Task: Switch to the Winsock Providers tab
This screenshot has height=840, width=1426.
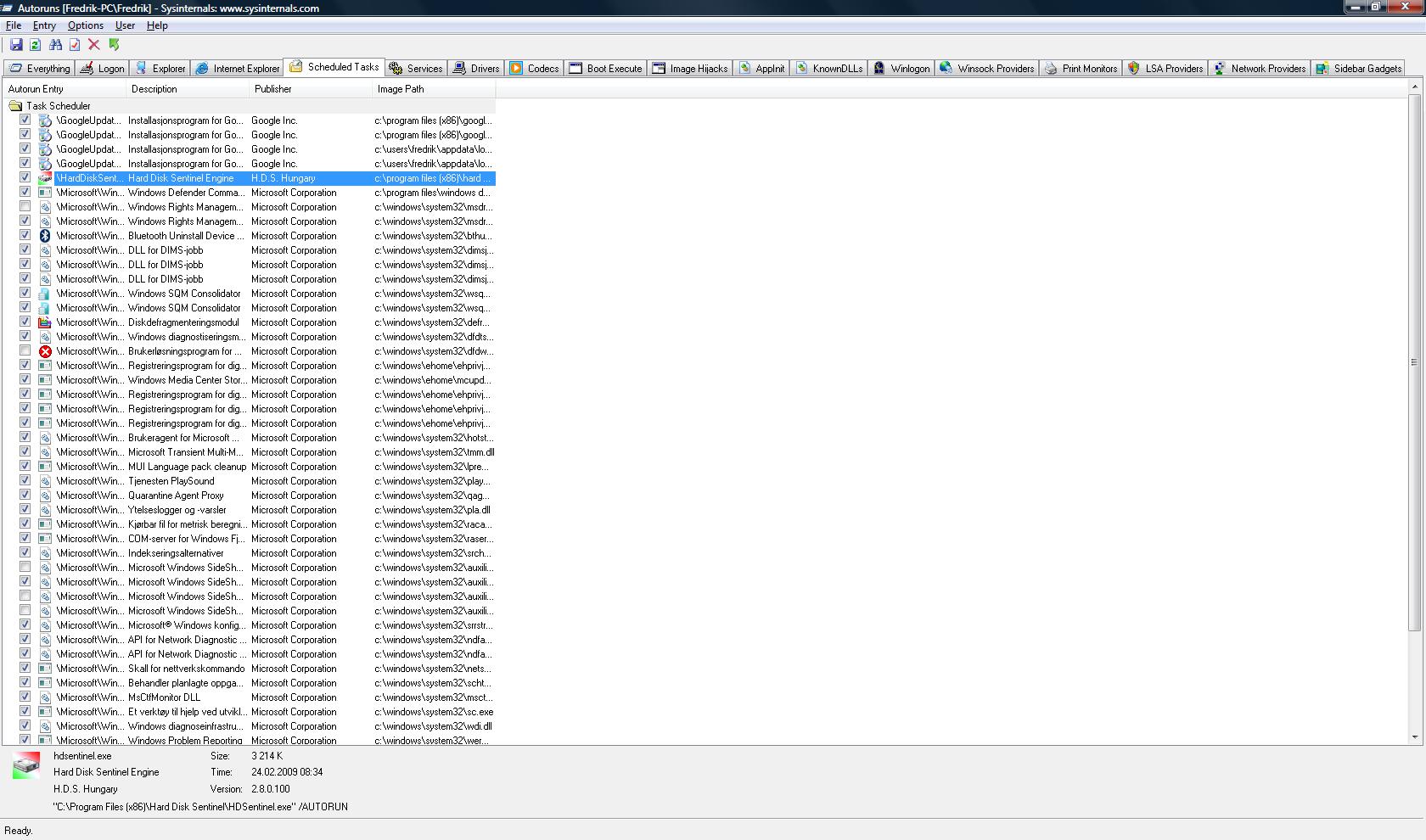Action: point(987,69)
